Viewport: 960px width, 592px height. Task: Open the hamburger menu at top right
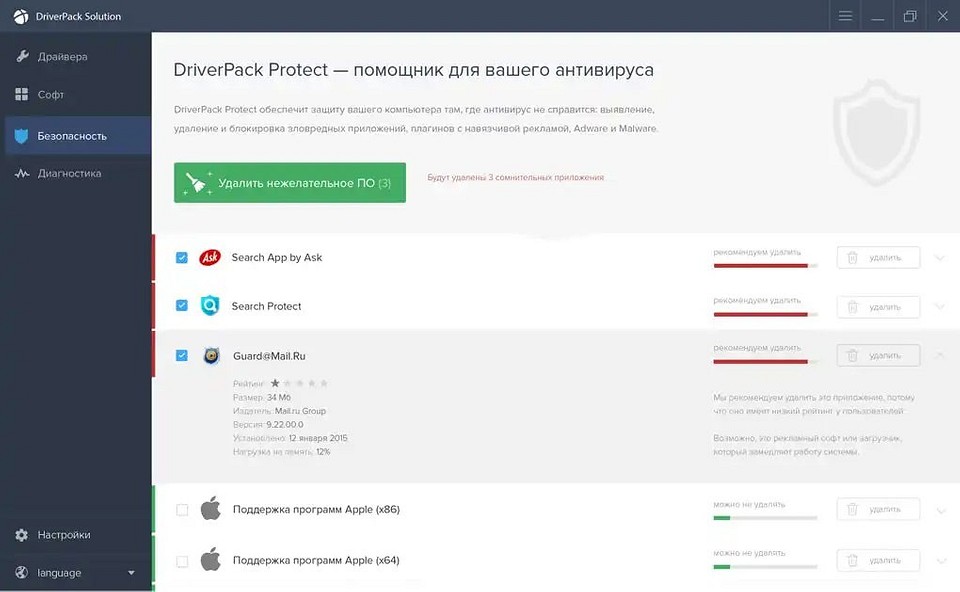pyautogui.click(x=844, y=16)
